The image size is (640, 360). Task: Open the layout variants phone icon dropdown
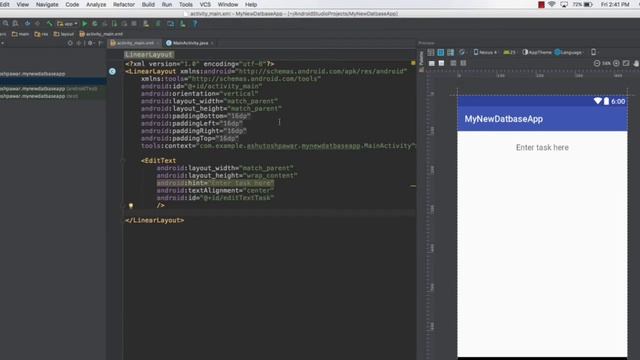pyautogui.click(x=594, y=52)
